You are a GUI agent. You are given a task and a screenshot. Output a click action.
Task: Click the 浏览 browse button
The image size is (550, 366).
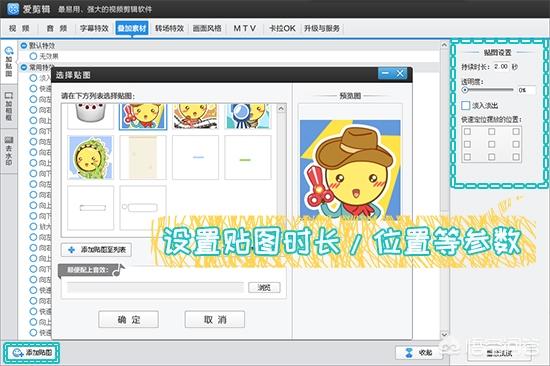tap(264, 288)
